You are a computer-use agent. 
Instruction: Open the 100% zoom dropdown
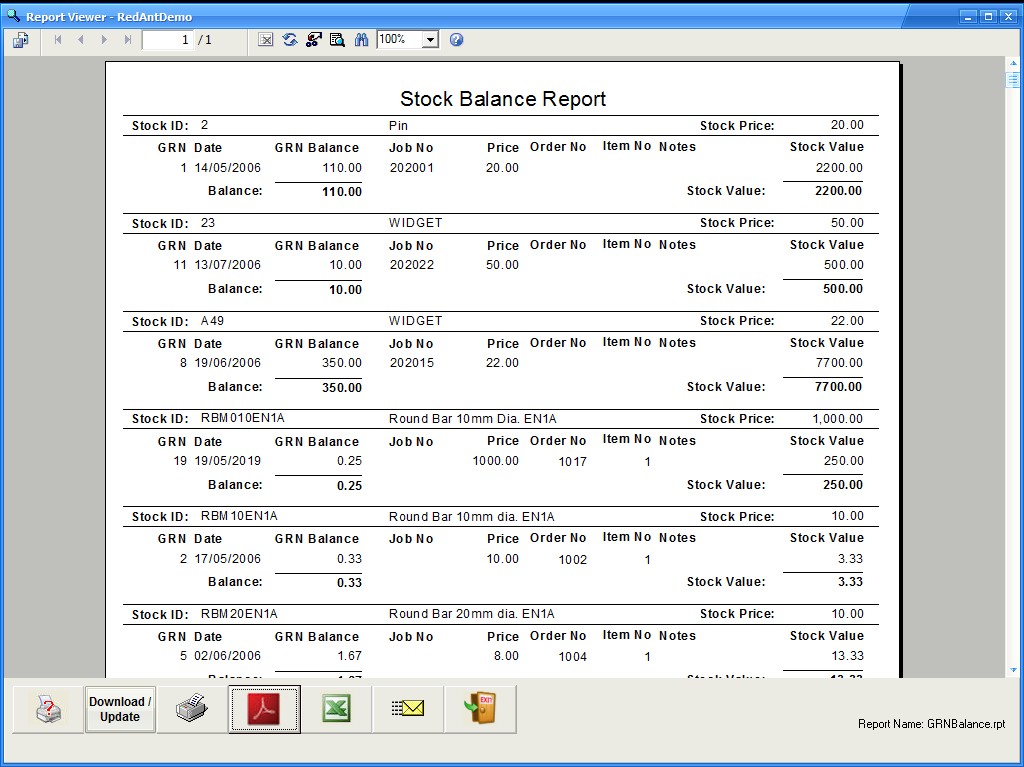coord(430,40)
